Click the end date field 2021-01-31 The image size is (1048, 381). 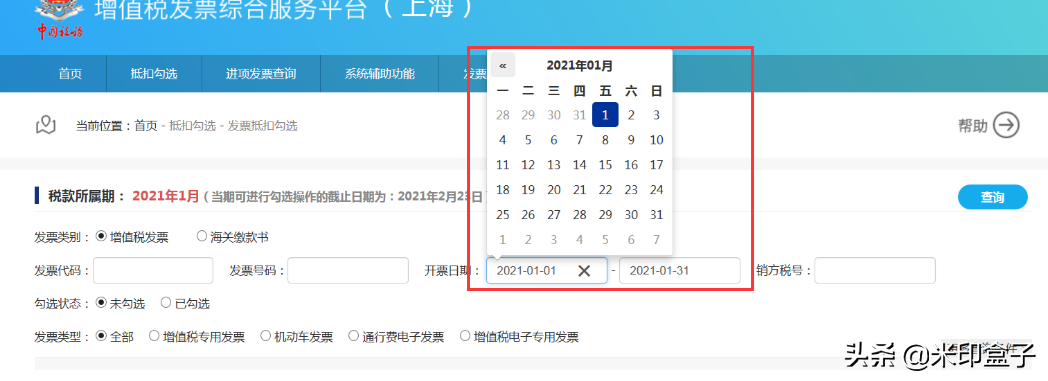click(x=680, y=271)
